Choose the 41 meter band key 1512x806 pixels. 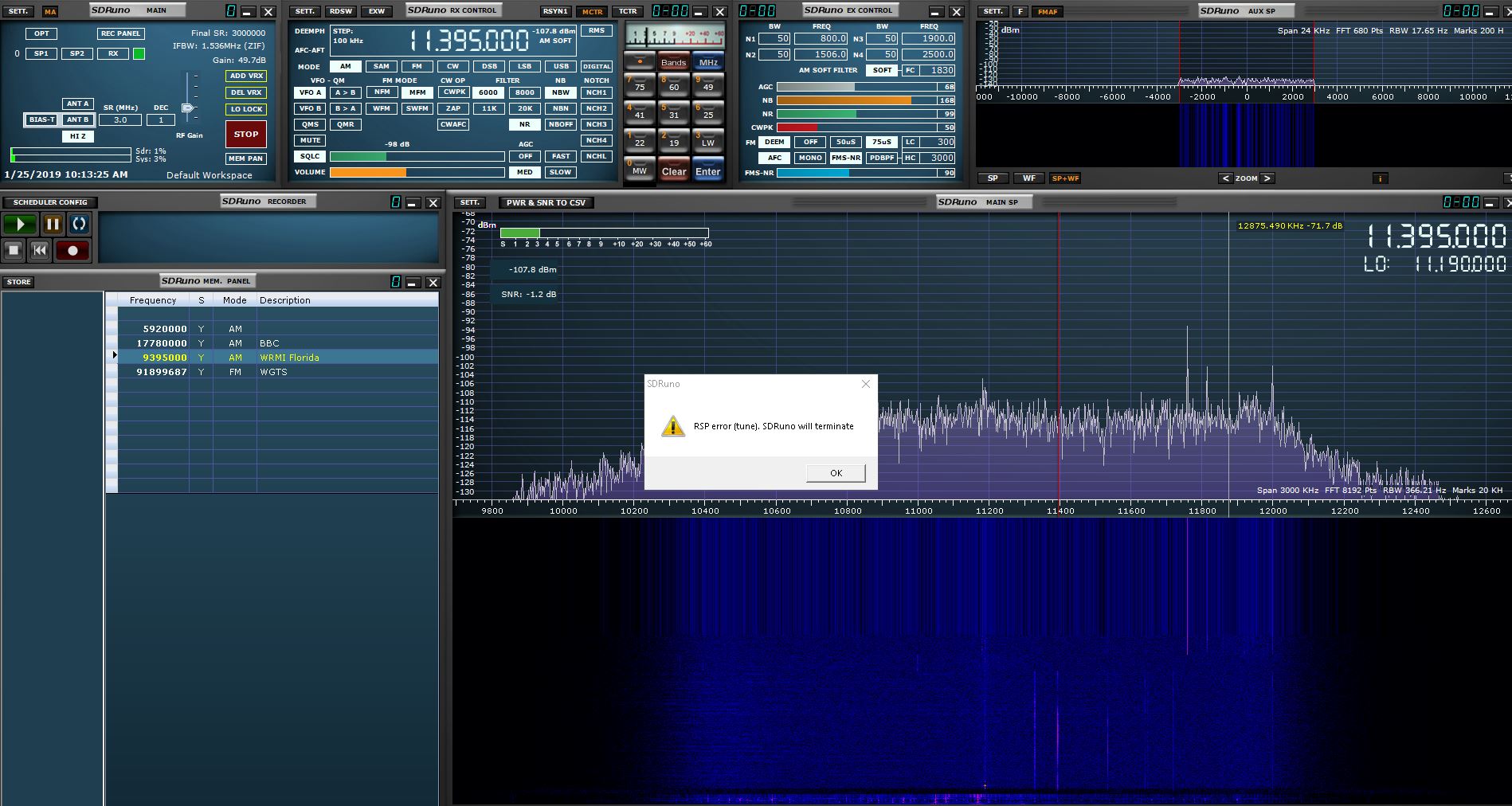point(639,113)
